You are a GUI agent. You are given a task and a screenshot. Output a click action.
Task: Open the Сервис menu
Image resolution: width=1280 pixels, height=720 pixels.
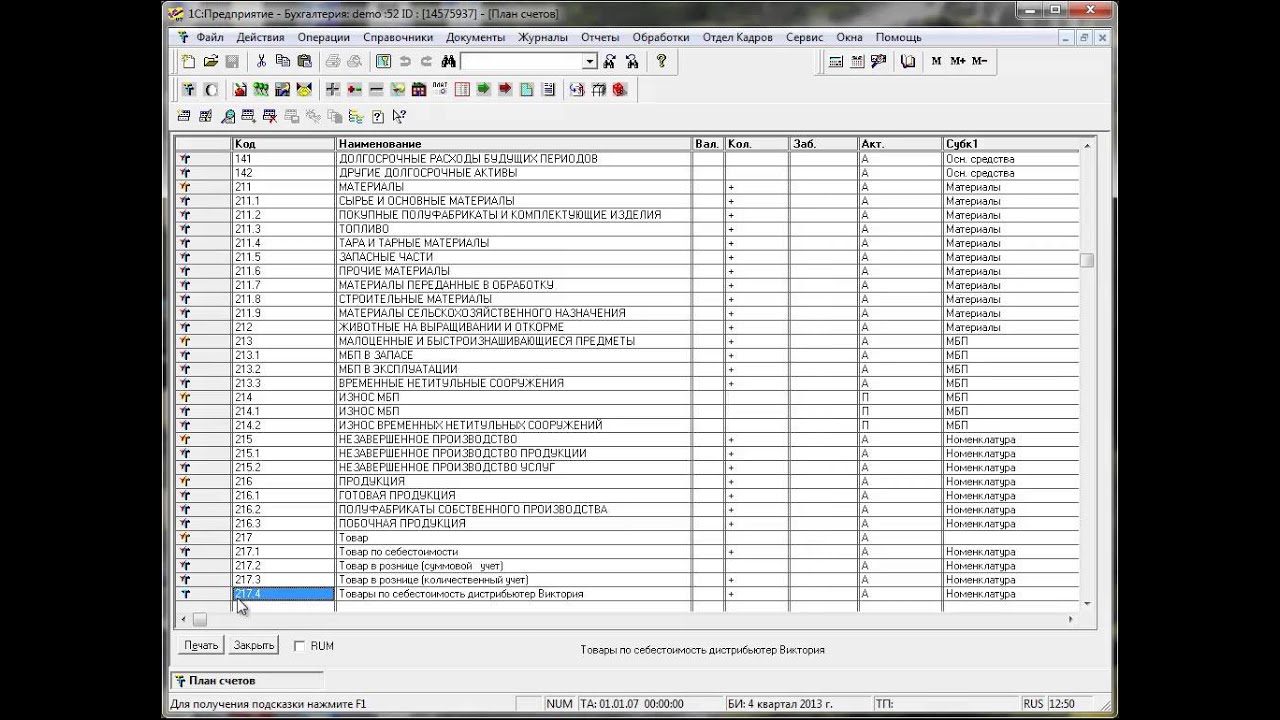pyautogui.click(x=805, y=37)
